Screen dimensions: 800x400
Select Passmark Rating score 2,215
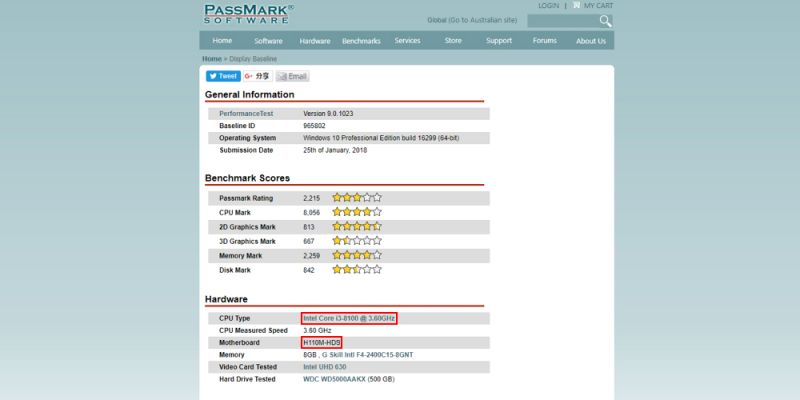click(311, 198)
